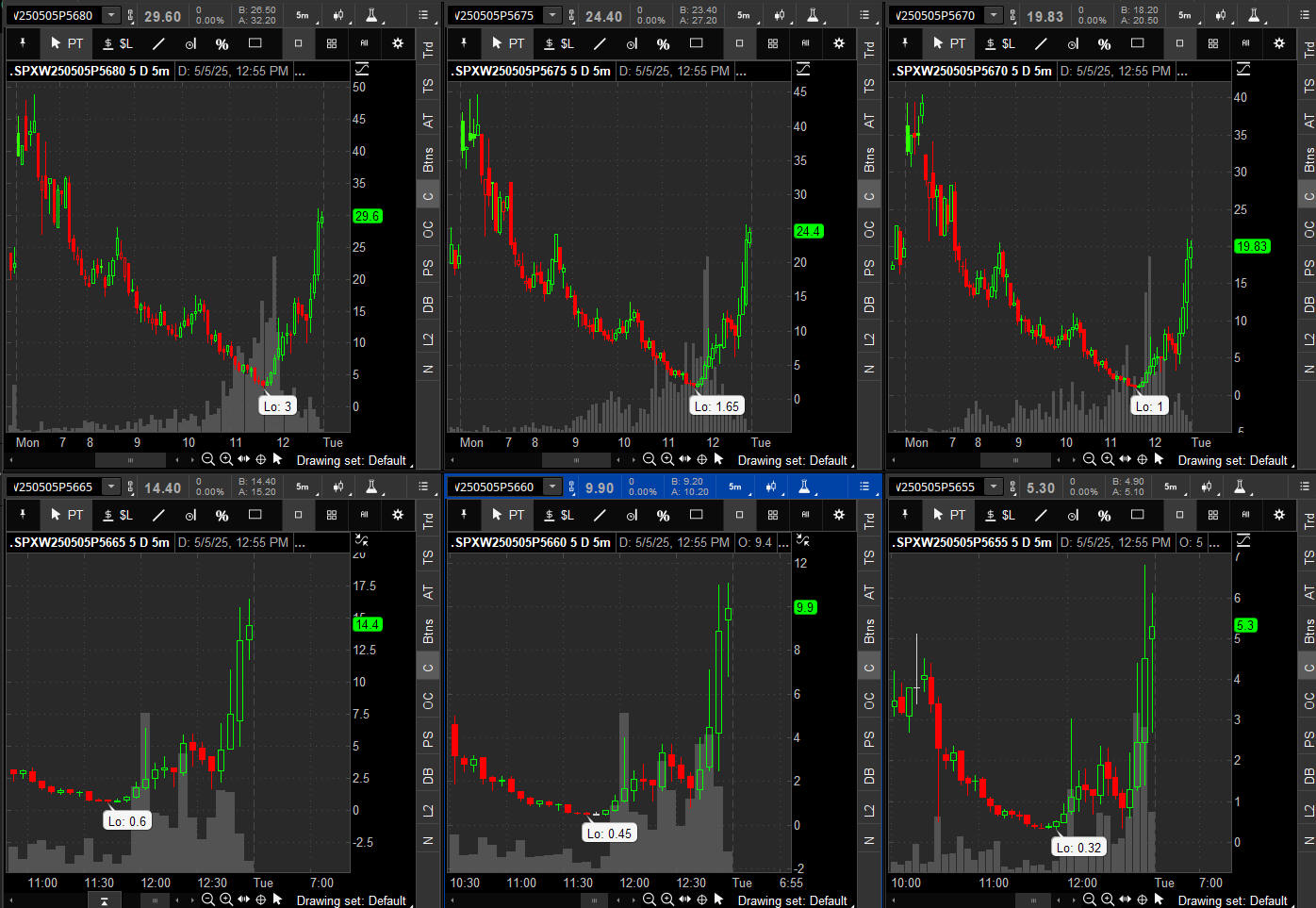Click the pin icon on the P5680 chart toolbar
Screen dimensions: 1316x908
click(23, 43)
